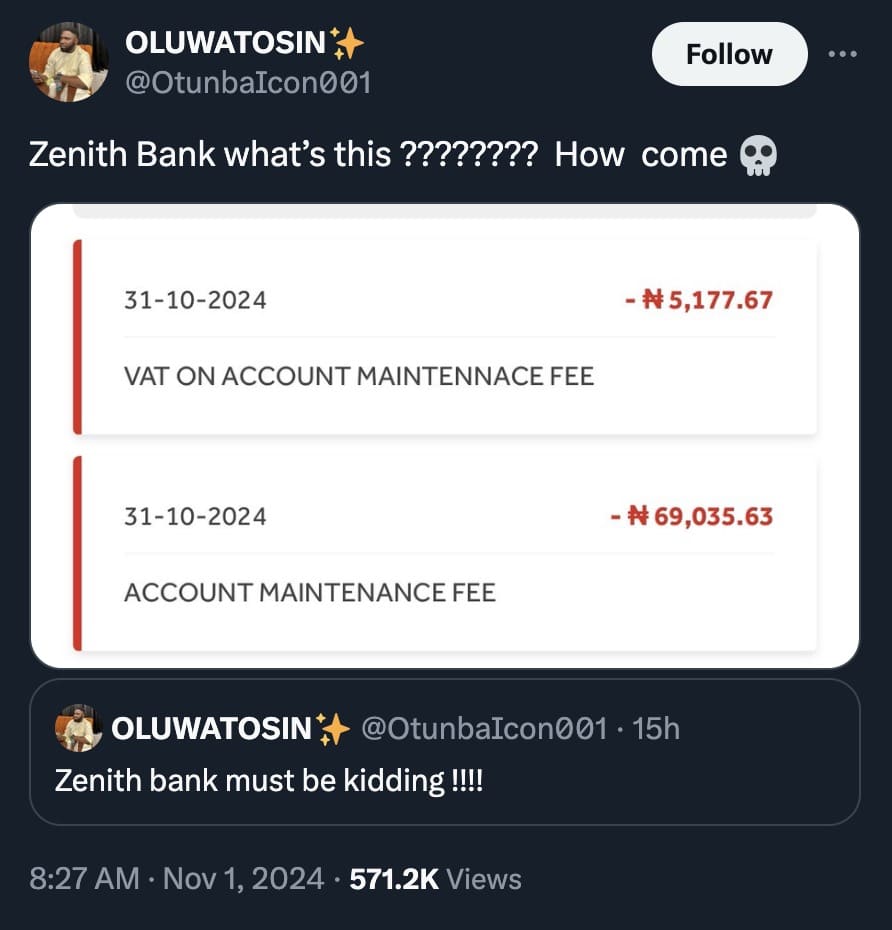Click the skull emoji in the tweet text
892x930 pixels.
[758, 156]
